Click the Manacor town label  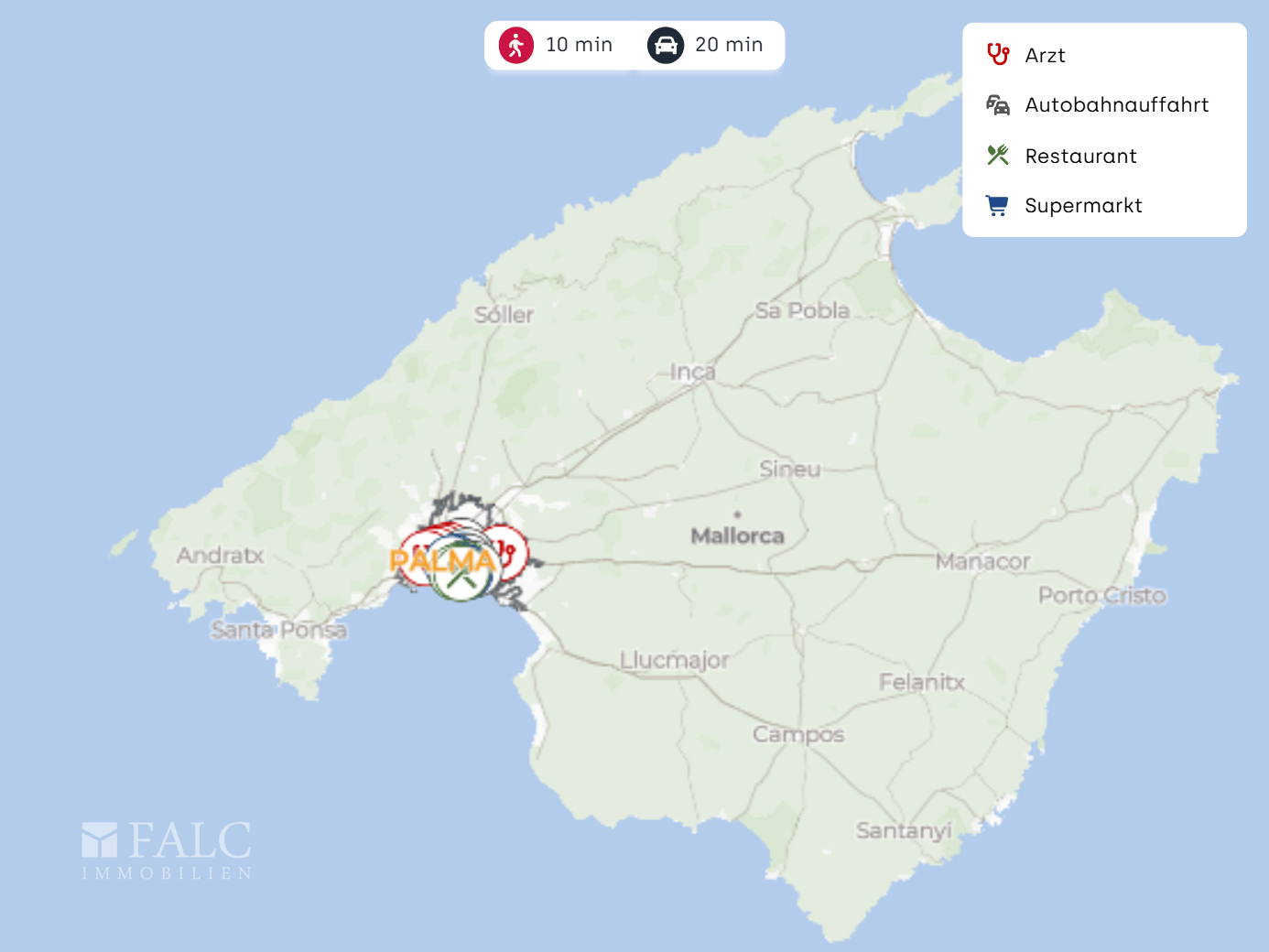pos(982,561)
